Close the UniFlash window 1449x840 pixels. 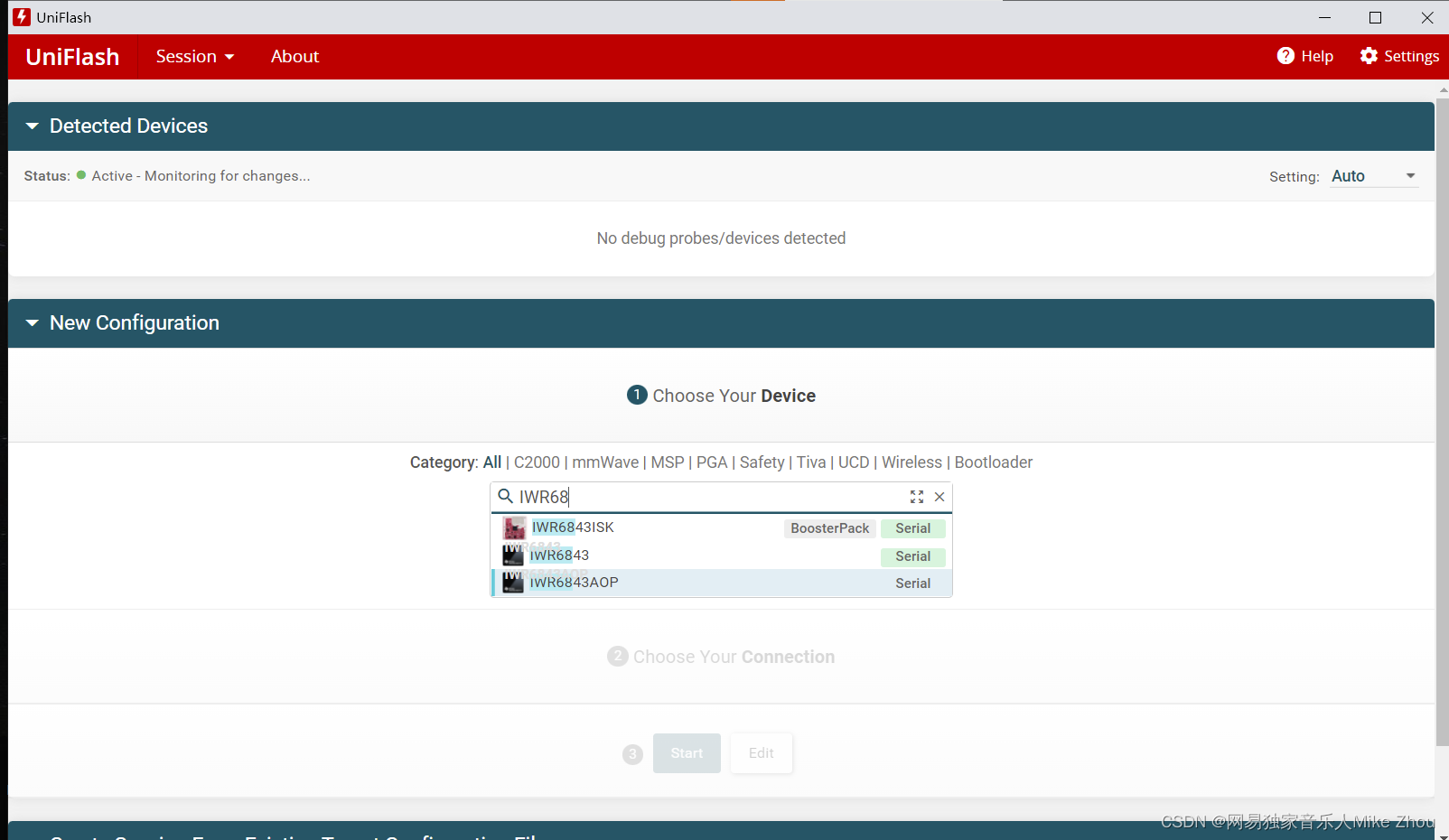click(x=1427, y=17)
